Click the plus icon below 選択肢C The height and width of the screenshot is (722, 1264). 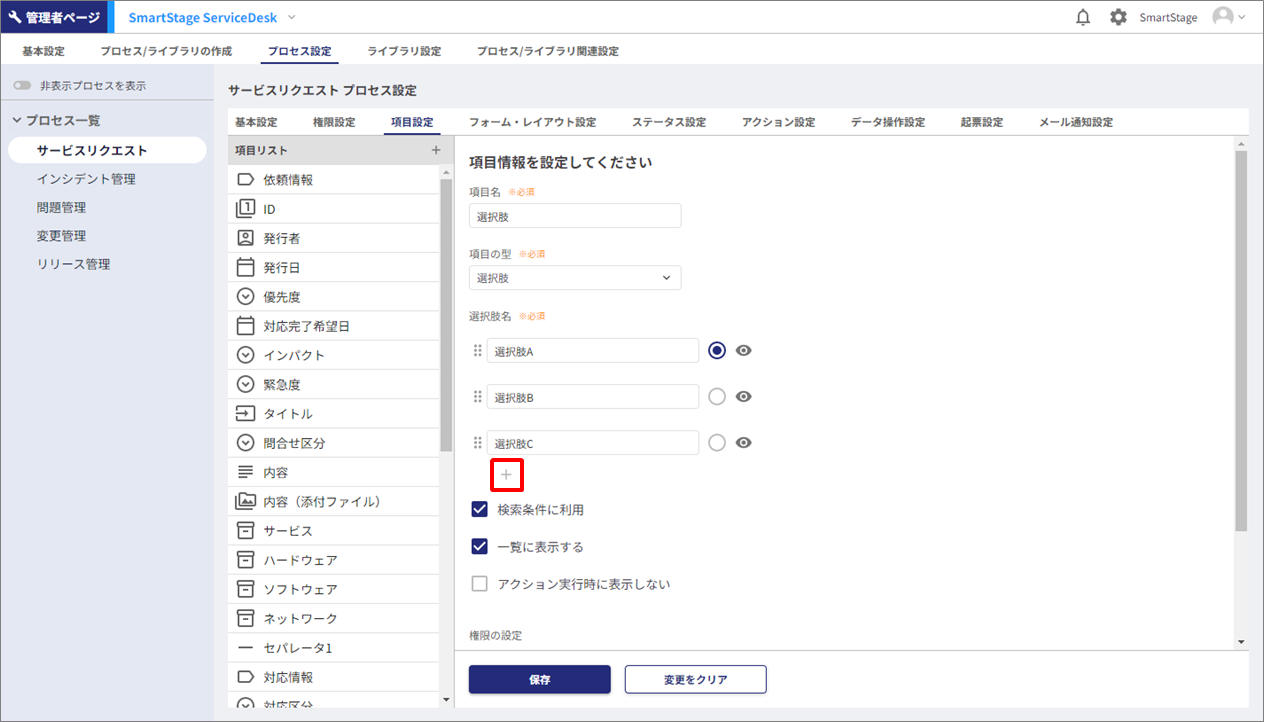pyautogui.click(x=506, y=475)
